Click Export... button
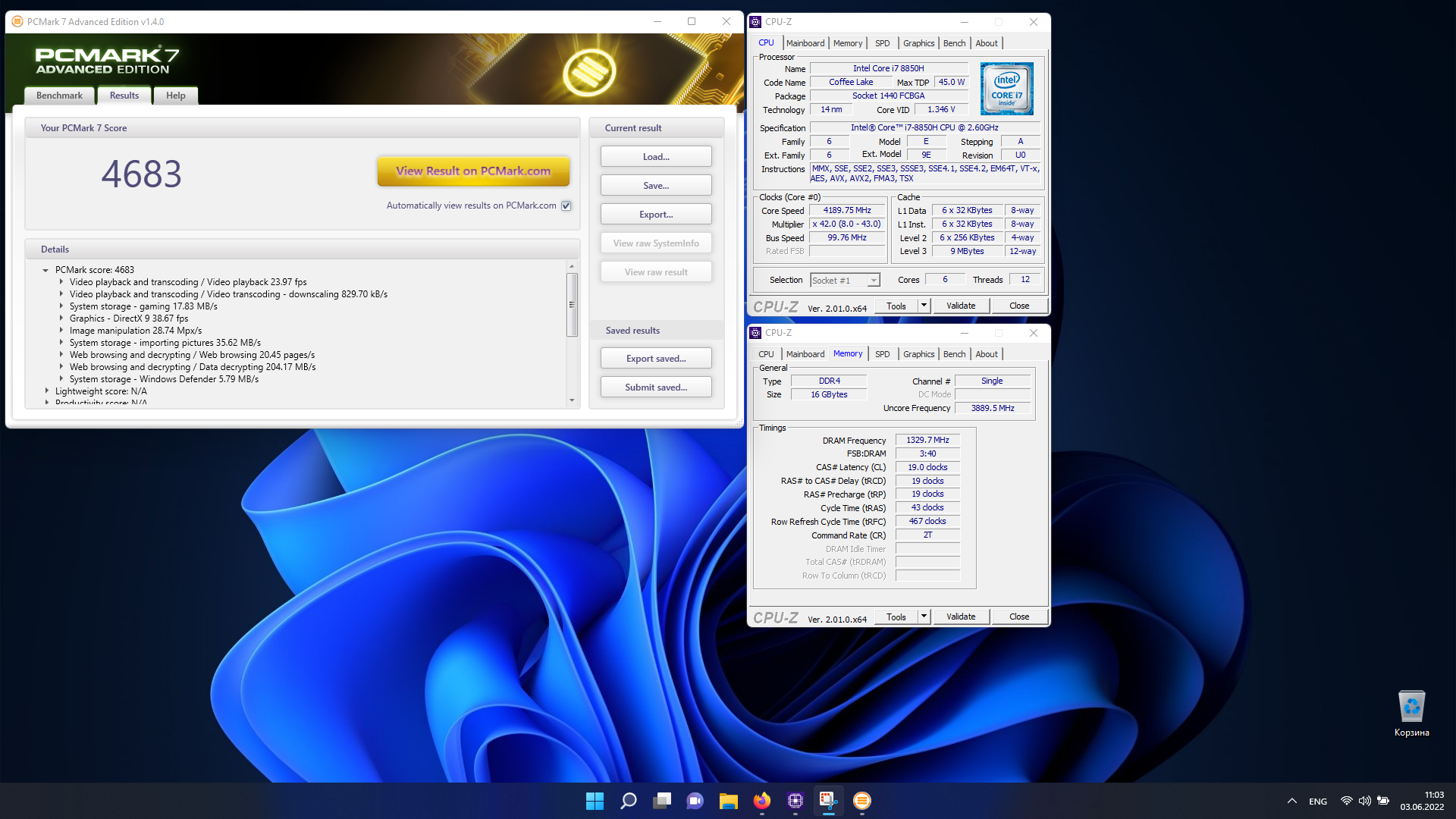 pos(656,215)
